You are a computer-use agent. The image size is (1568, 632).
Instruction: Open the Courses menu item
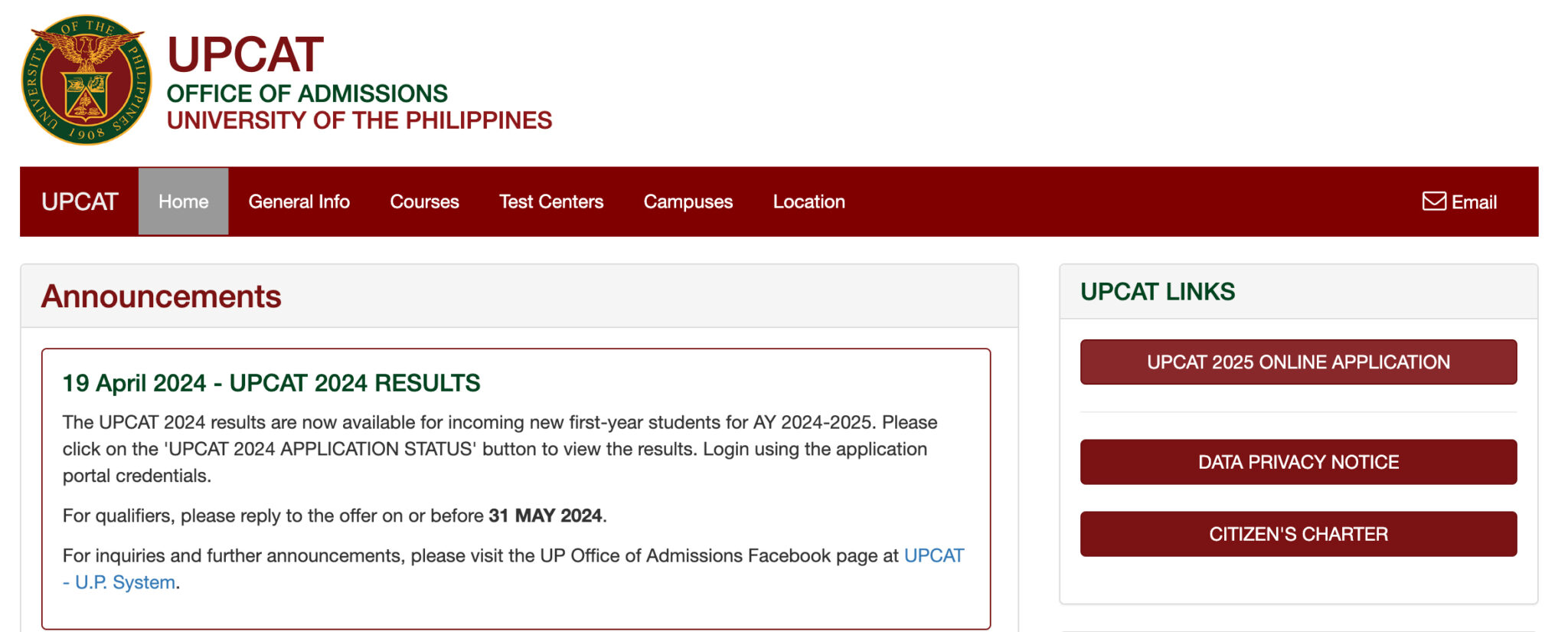(x=424, y=201)
